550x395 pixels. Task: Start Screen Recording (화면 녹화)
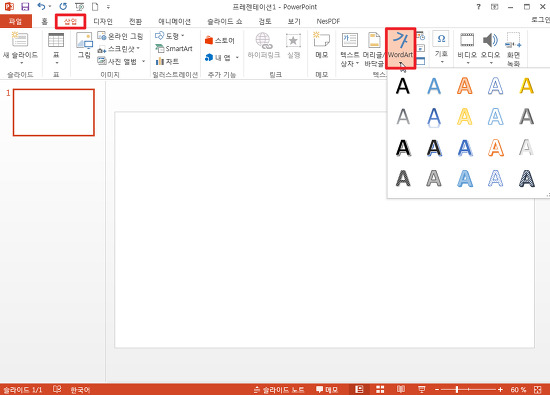point(513,48)
